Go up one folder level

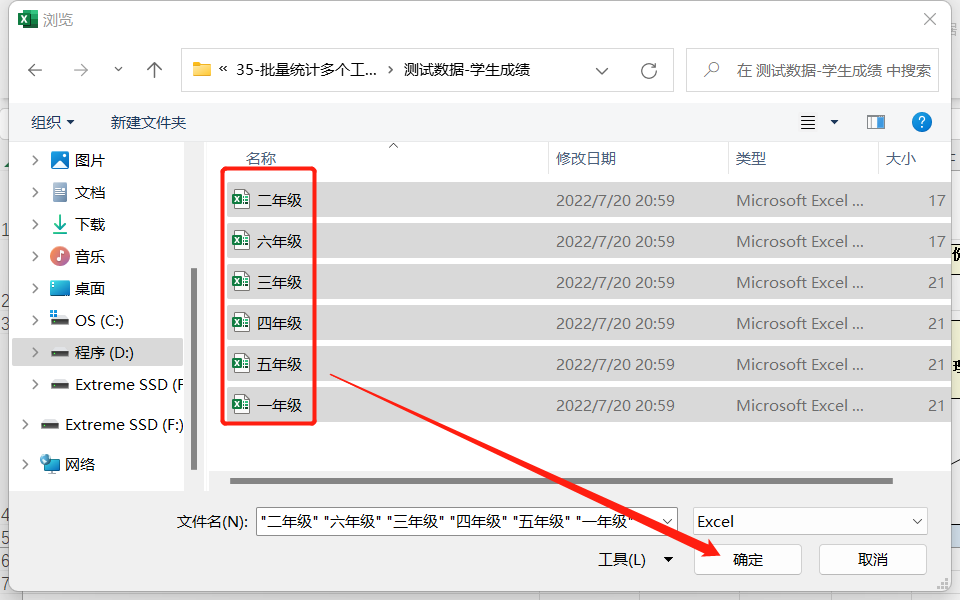pos(154,70)
